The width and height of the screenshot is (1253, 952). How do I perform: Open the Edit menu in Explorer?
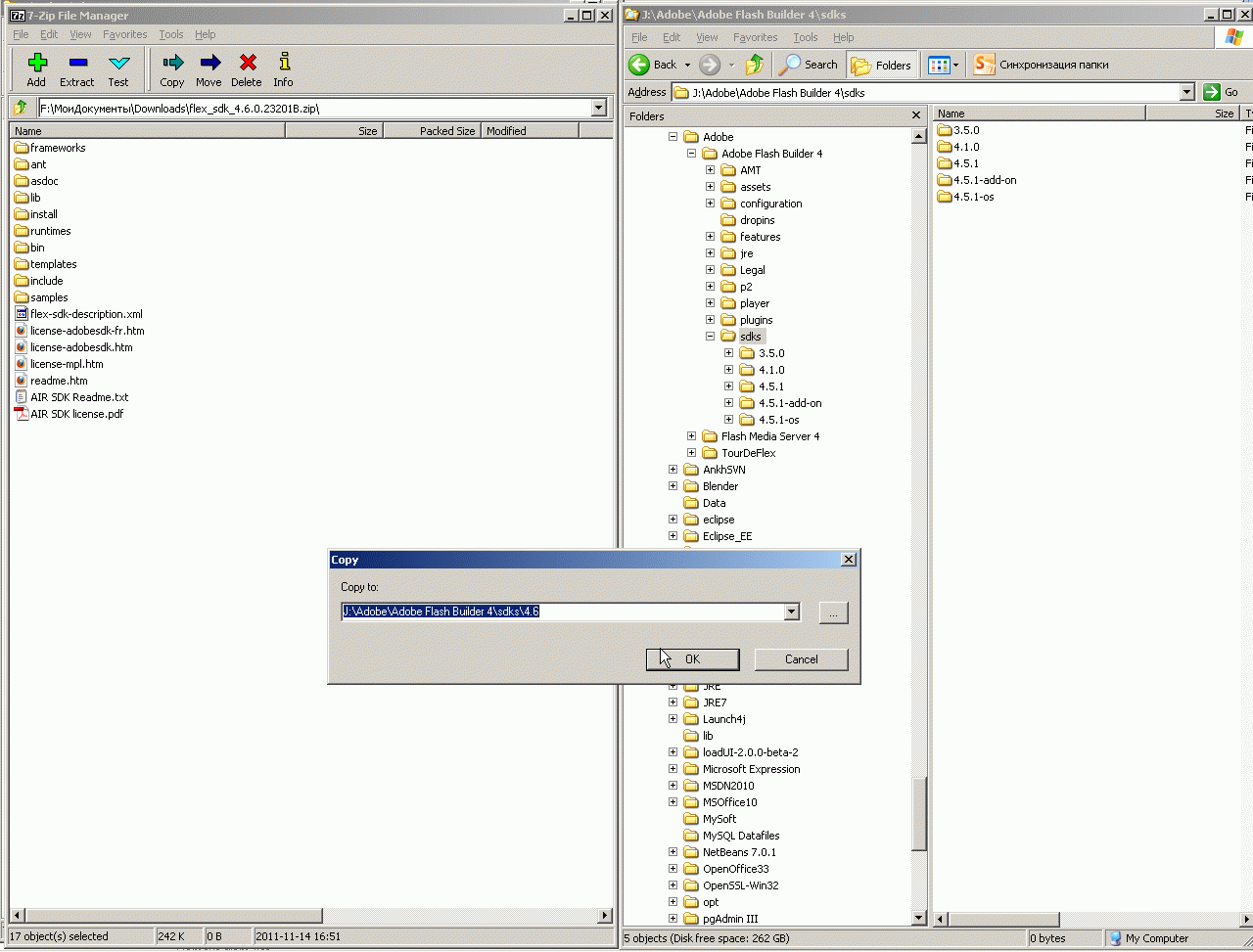click(672, 37)
